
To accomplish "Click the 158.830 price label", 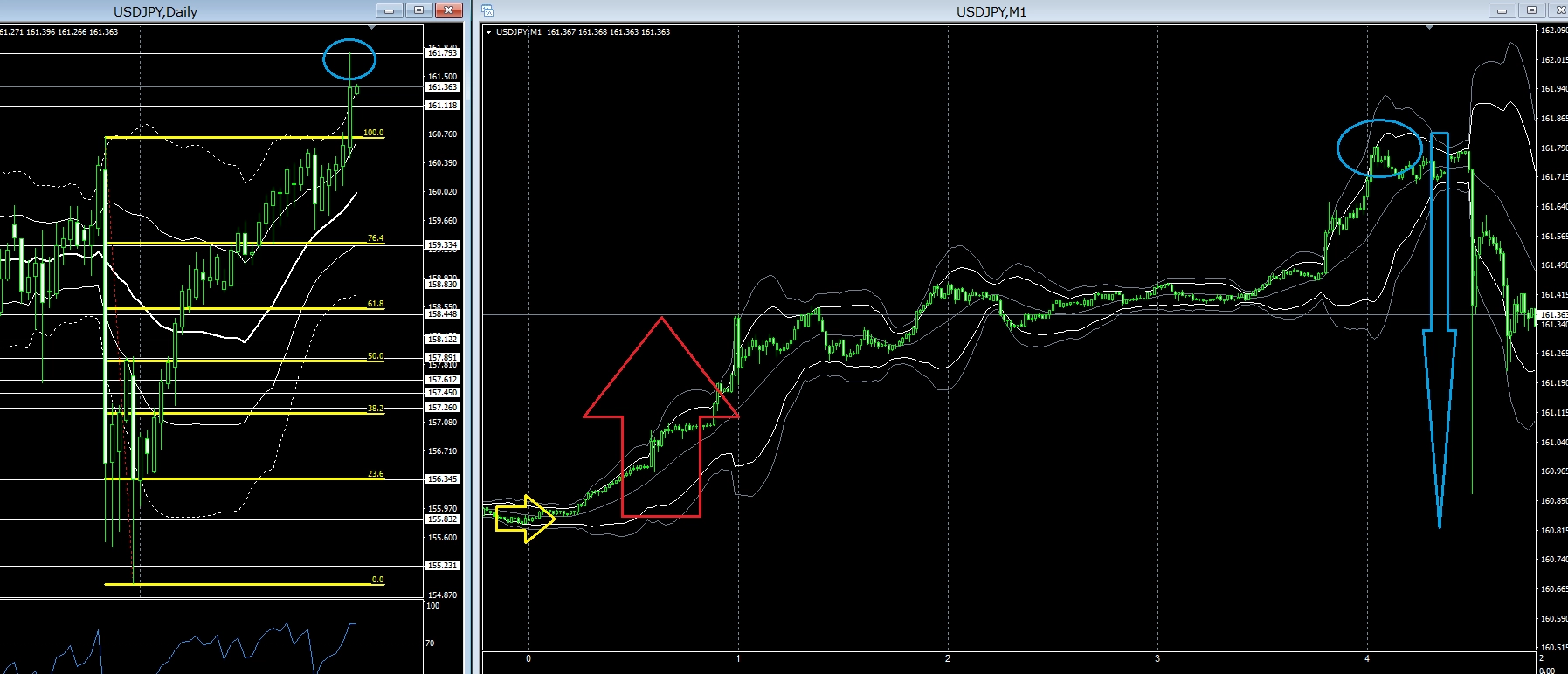I will click(443, 285).
